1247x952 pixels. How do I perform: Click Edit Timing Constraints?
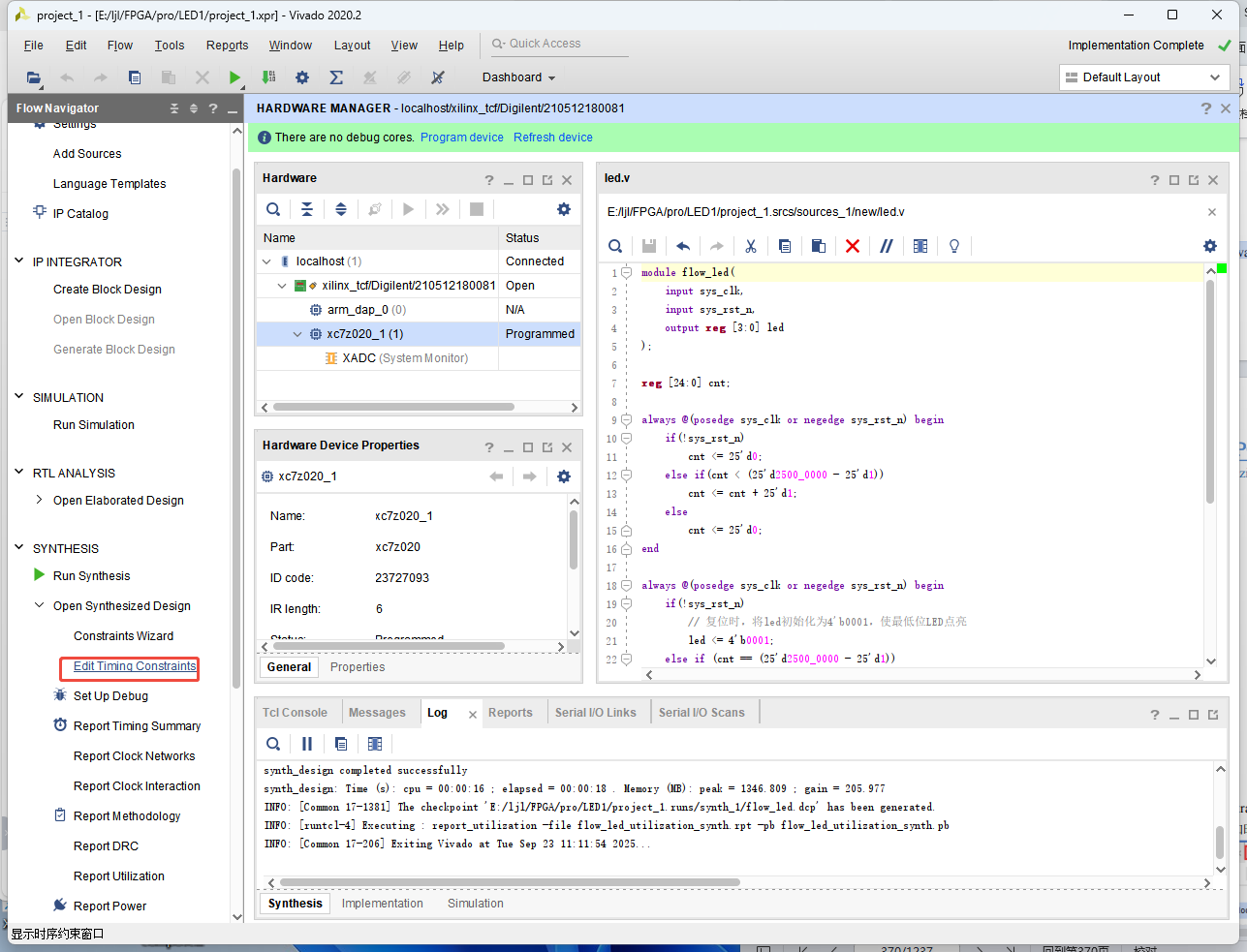pyautogui.click(x=135, y=666)
